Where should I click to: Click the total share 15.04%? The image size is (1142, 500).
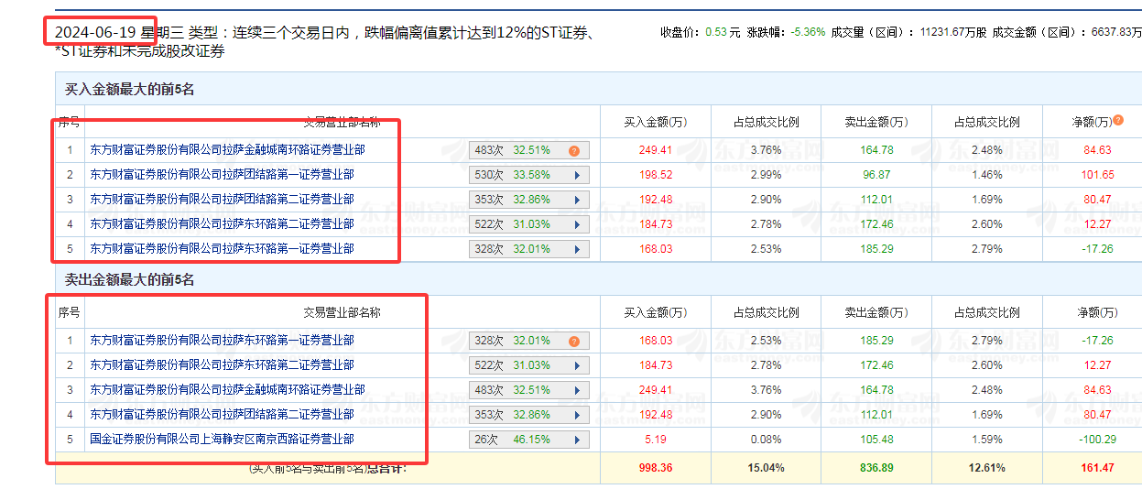(766, 467)
